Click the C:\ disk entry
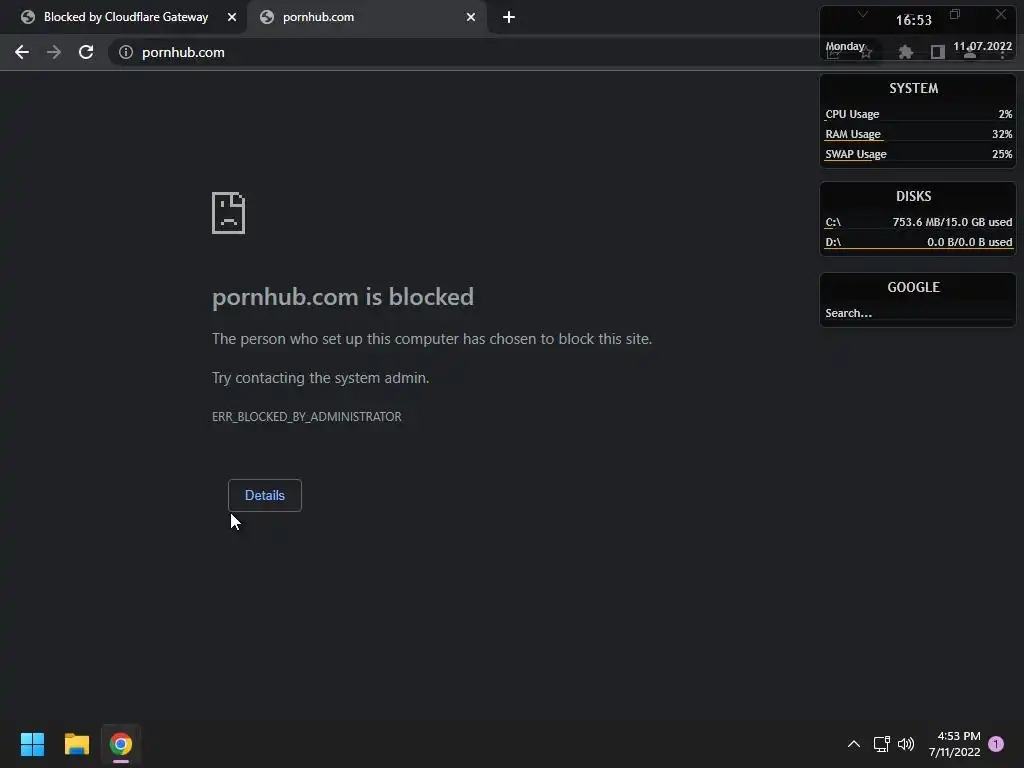1024x768 pixels. (918, 222)
